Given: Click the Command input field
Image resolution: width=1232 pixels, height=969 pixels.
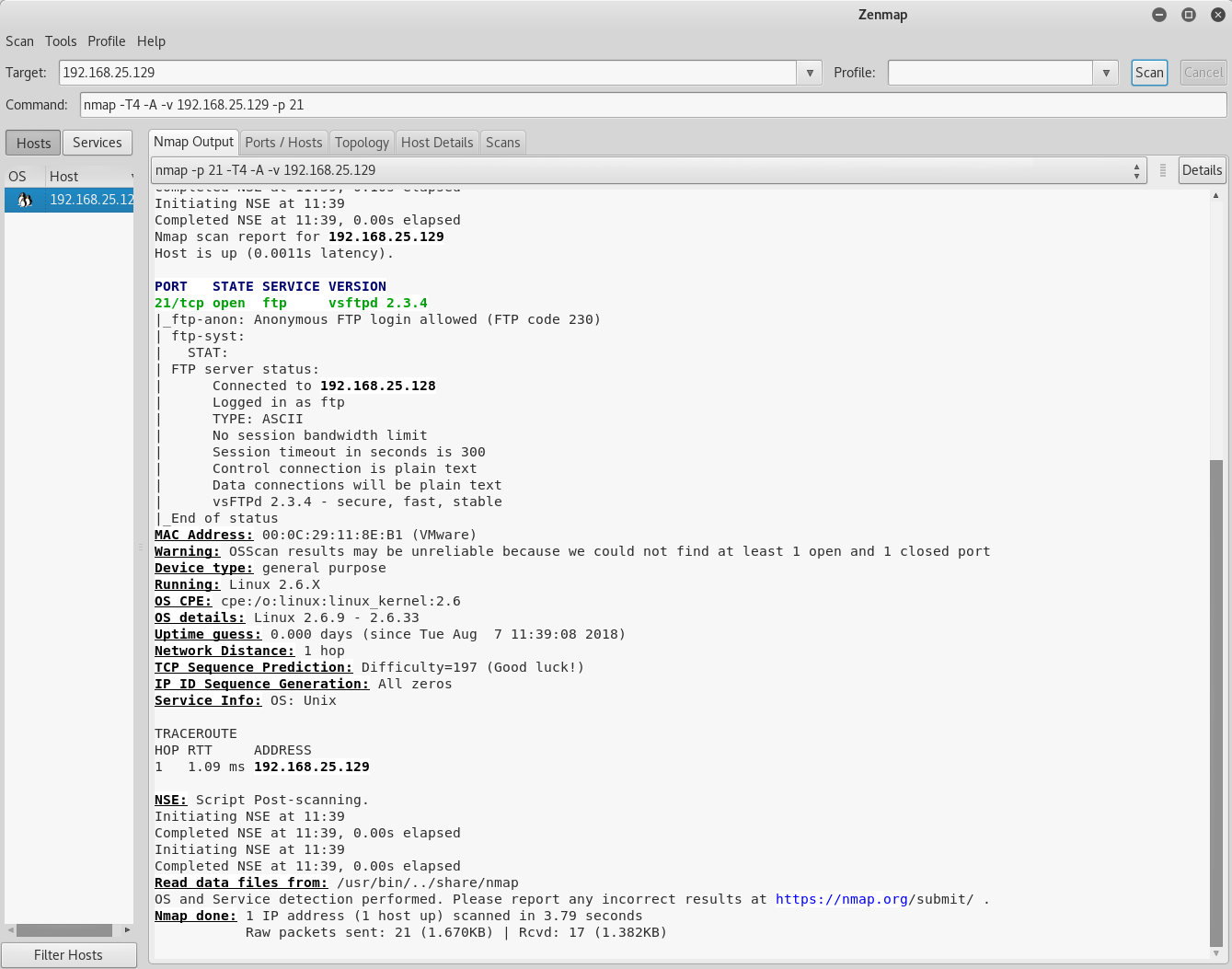Looking at the screenshot, I should (653, 105).
